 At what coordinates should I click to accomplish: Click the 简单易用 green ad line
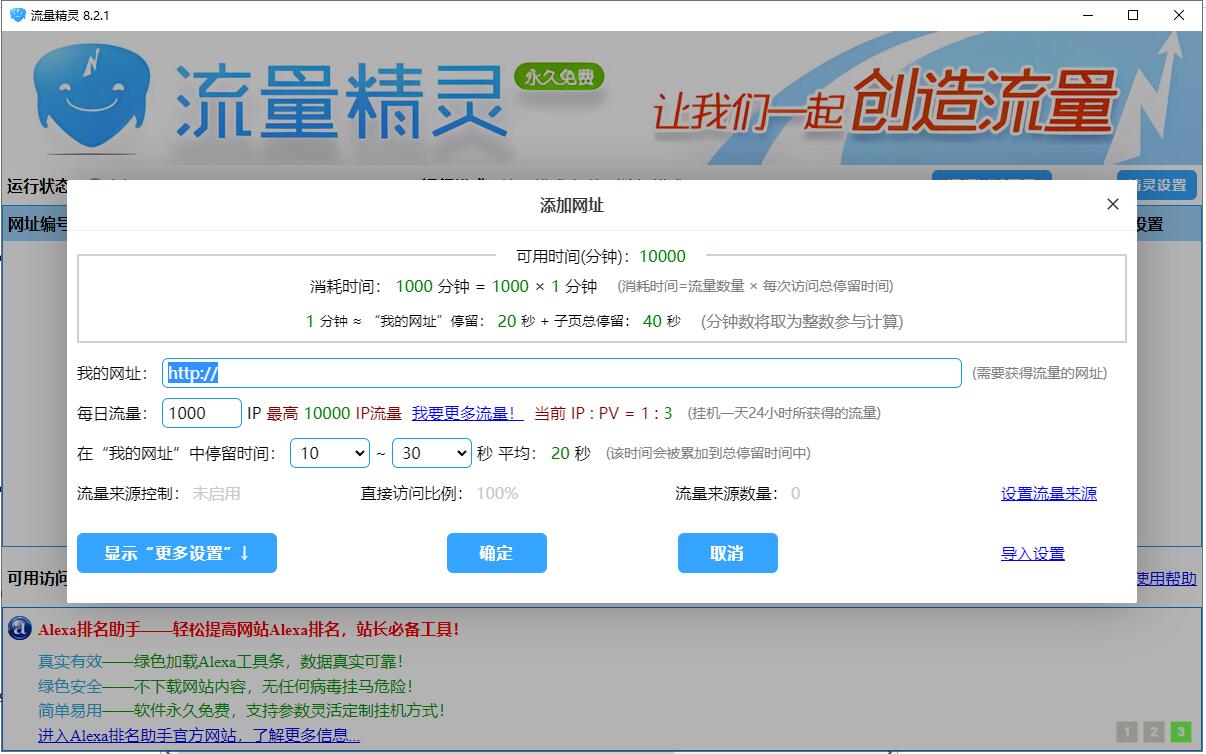(x=241, y=710)
